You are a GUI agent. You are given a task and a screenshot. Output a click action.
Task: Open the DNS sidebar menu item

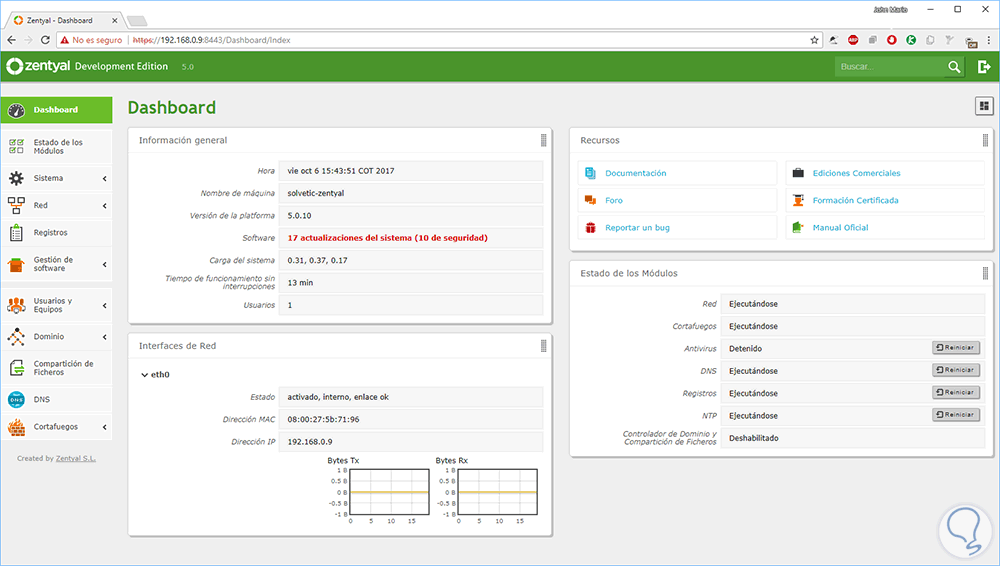click(x=56, y=399)
